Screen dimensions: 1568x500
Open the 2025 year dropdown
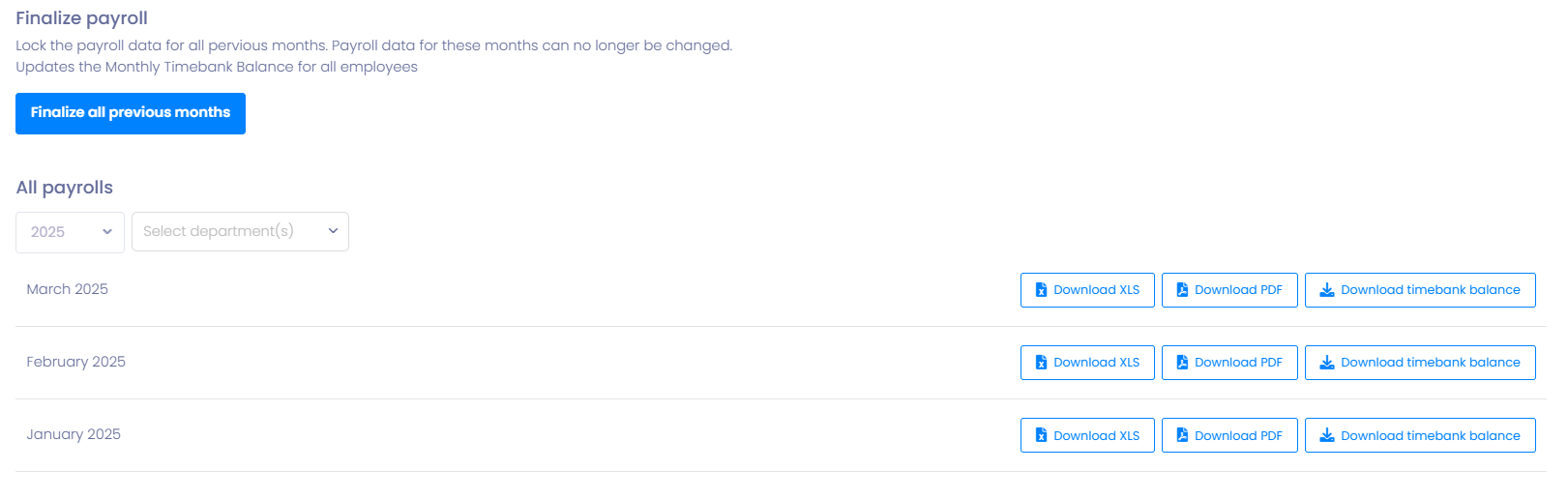tap(70, 232)
